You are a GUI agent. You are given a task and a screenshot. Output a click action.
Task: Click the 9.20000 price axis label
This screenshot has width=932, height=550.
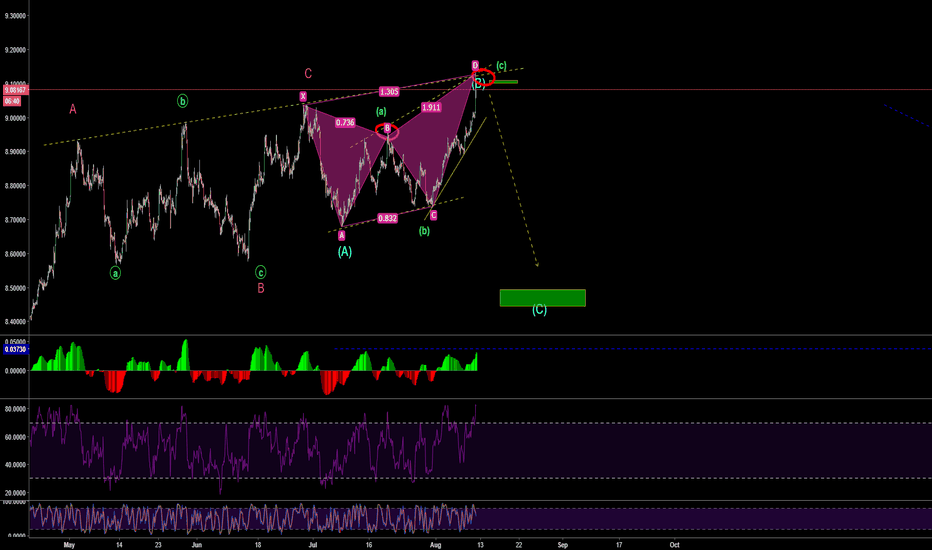[x=15, y=50]
